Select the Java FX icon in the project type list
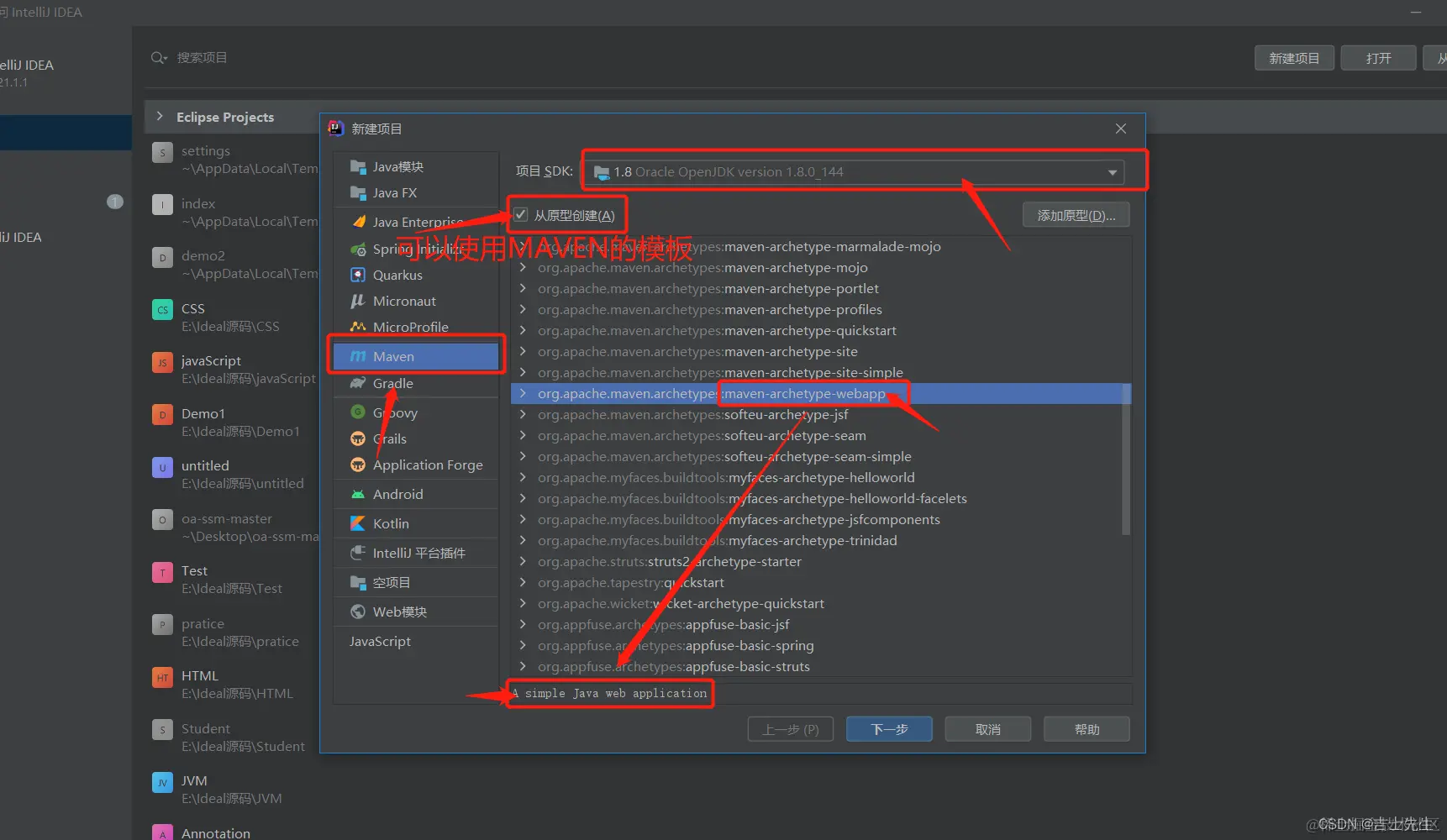The width and height of the screenshot is (1447, 840). coord(358,192)
